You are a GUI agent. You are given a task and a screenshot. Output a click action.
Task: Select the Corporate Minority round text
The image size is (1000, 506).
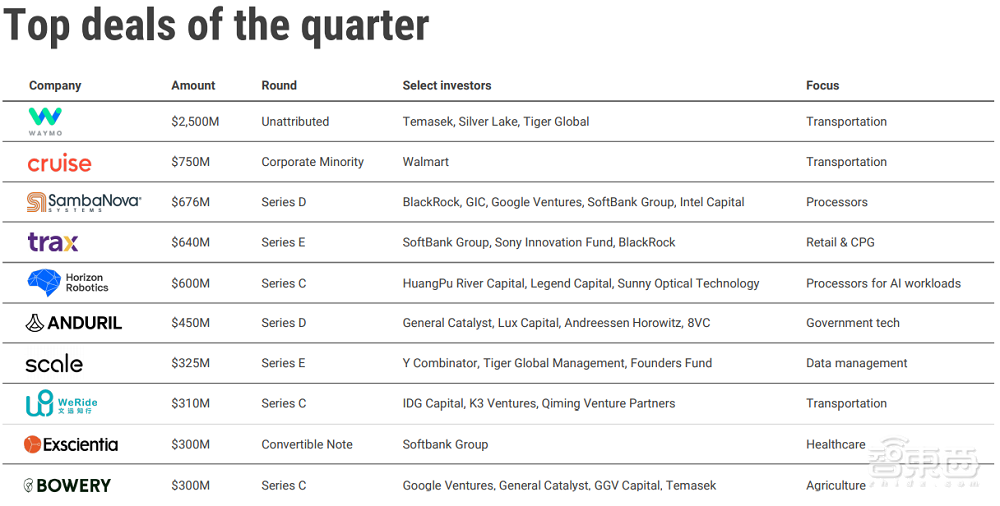tap(312, 162)
